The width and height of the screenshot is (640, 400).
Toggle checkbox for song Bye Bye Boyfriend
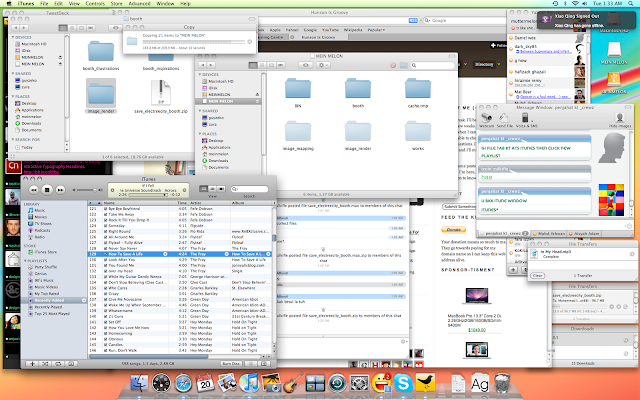105,209
